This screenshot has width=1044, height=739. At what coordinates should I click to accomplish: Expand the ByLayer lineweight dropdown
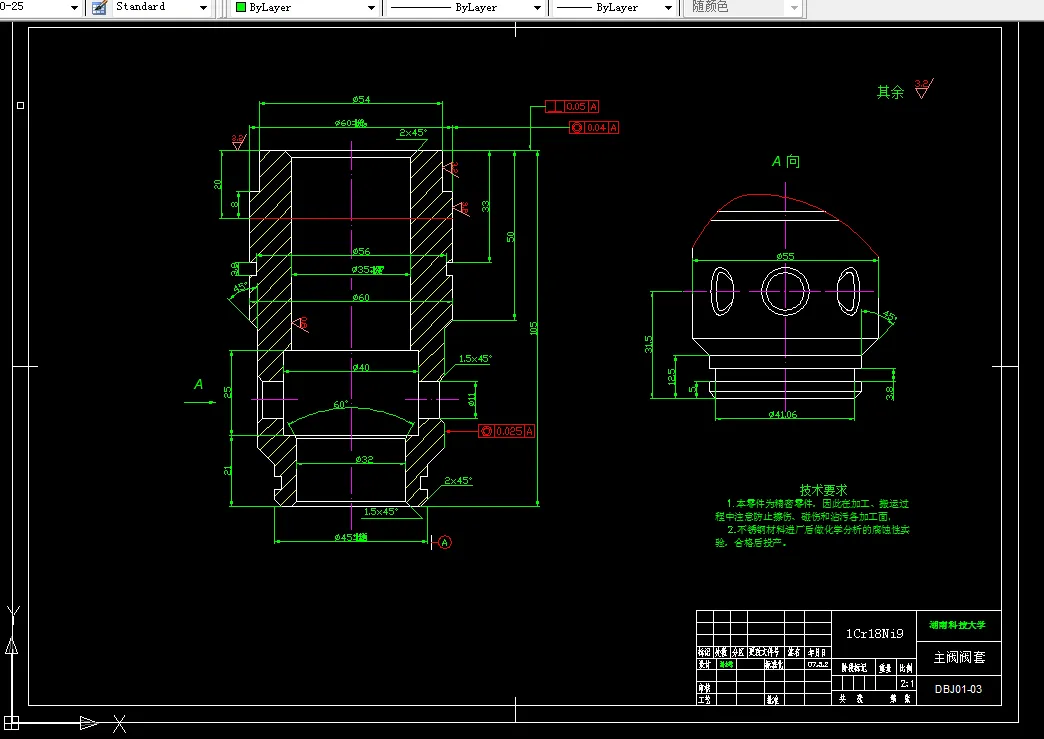click(x=669, y=7)
